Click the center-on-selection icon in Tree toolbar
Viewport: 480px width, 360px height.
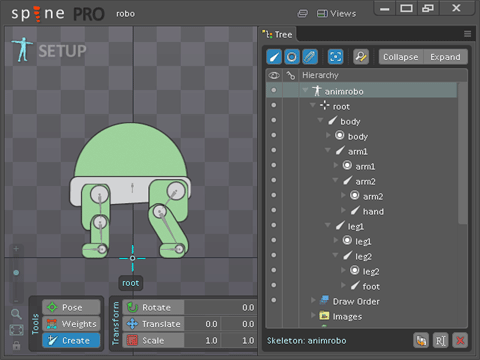[x=335, y=57]
